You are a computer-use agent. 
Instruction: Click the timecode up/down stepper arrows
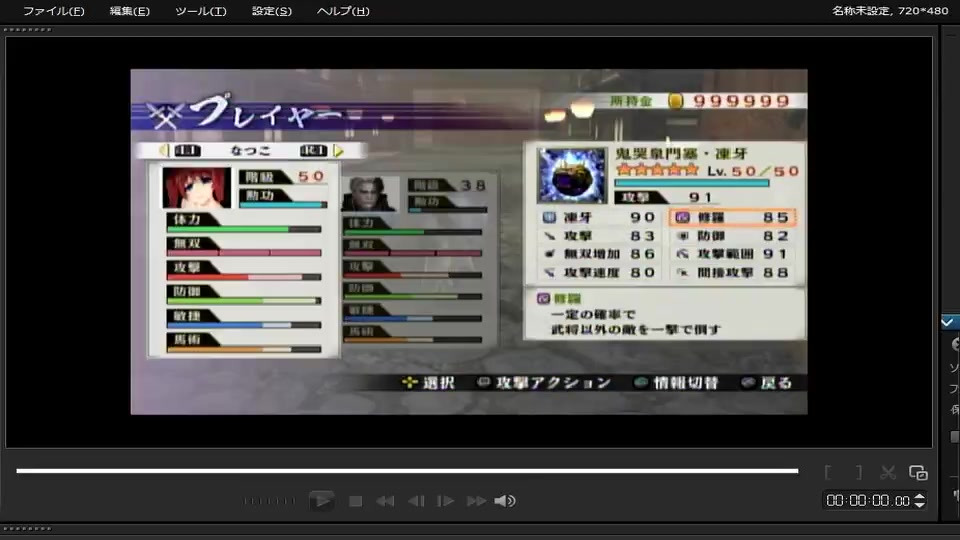pyautogui.click(x=919, y=501)
